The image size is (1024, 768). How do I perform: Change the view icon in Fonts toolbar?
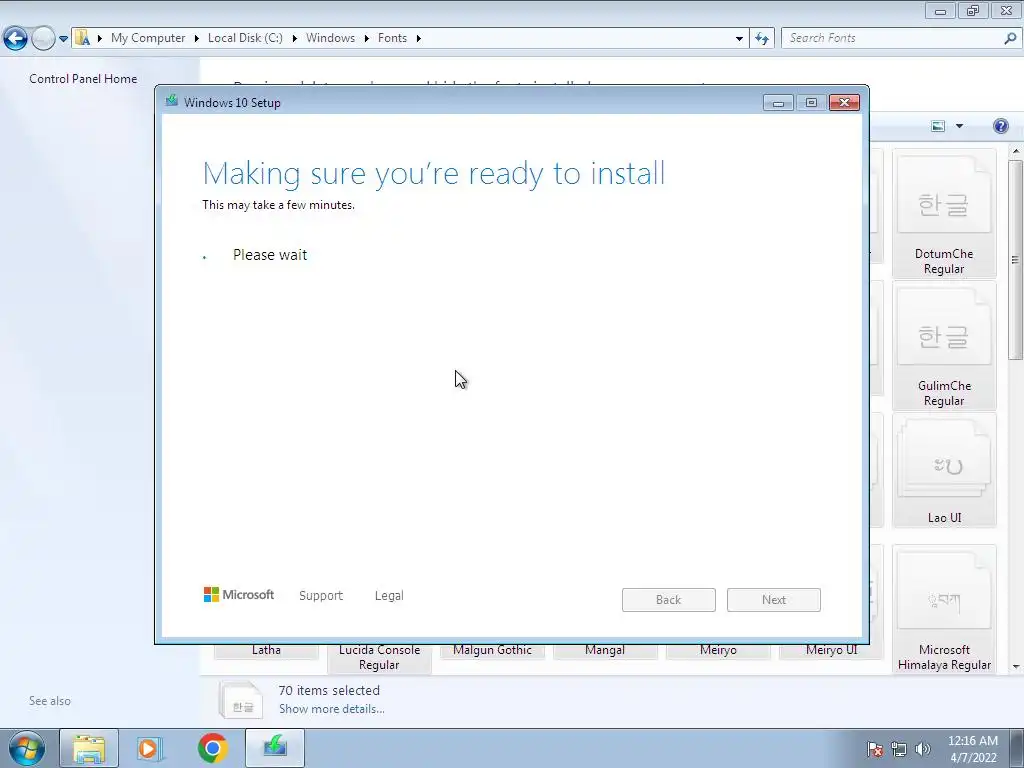coord(938,126)
